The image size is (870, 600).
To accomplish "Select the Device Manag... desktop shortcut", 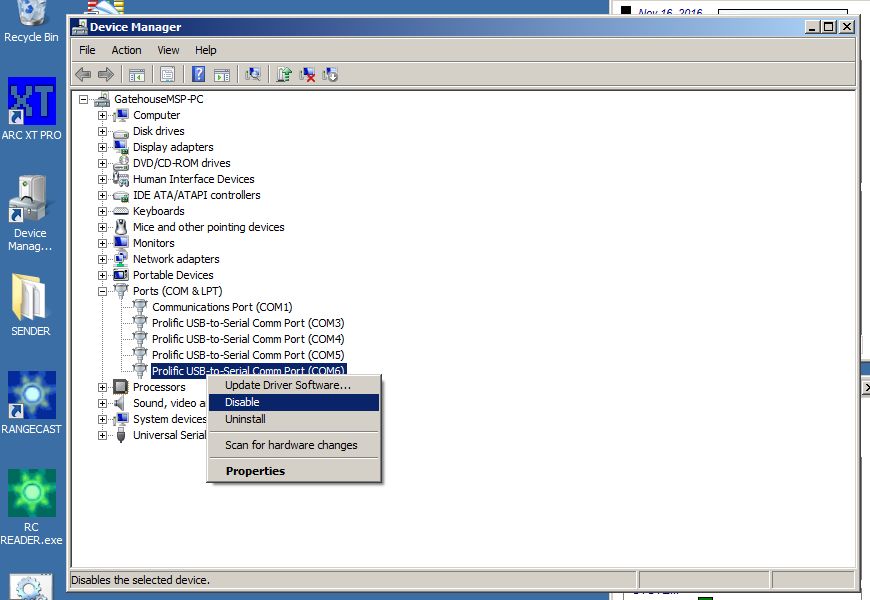I will pos(30,214).
